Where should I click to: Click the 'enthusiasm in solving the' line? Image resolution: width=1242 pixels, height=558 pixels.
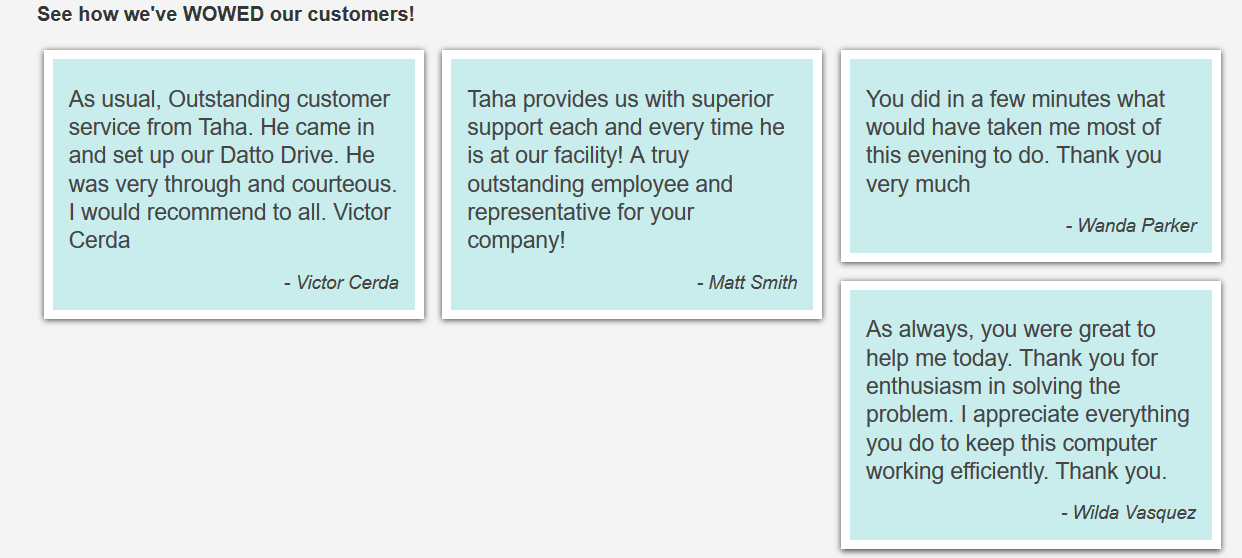pyautogui.click(x=993, y=387)
